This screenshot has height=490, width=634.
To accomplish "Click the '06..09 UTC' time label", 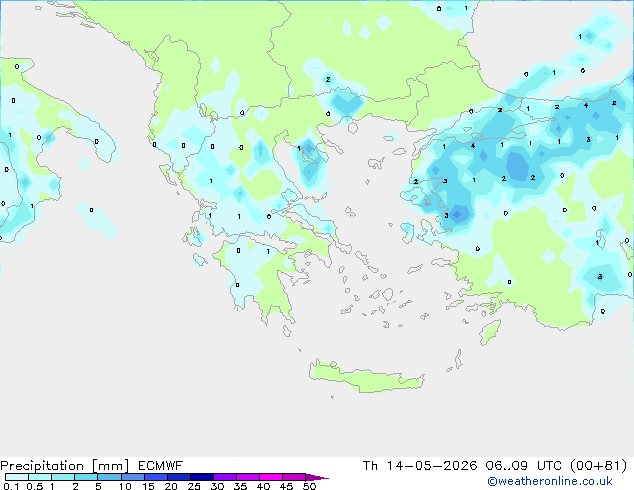I will (524, 466).
